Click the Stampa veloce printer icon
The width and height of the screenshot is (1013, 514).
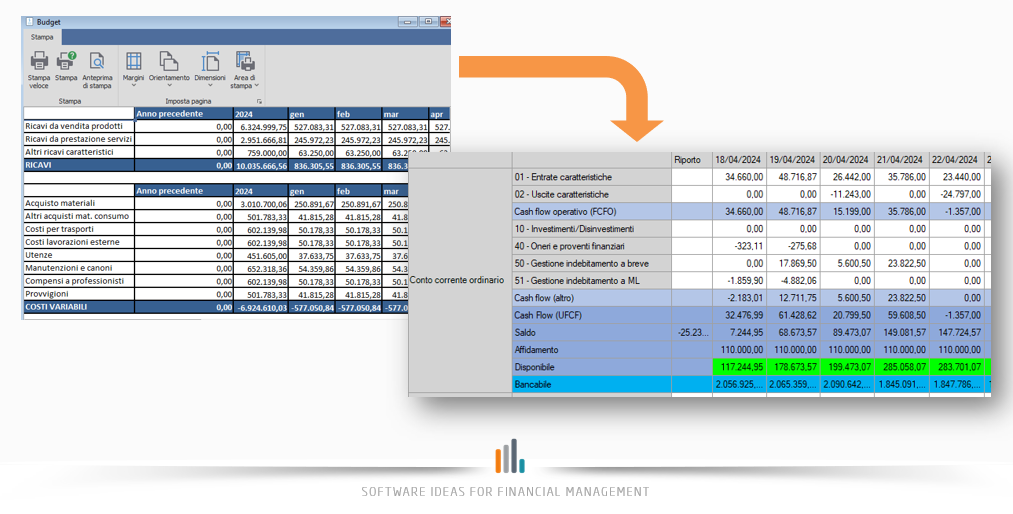[39, 61]
